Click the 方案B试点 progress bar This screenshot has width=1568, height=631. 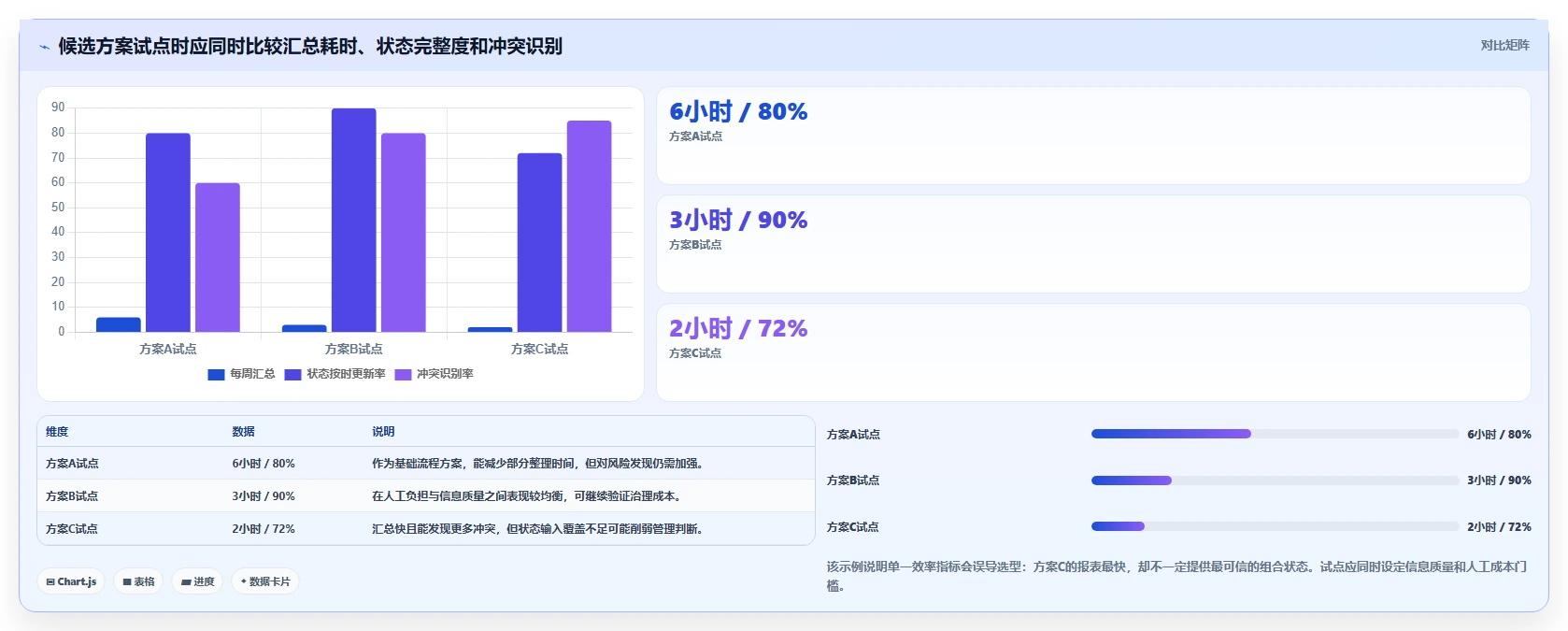pos(1275,480)
